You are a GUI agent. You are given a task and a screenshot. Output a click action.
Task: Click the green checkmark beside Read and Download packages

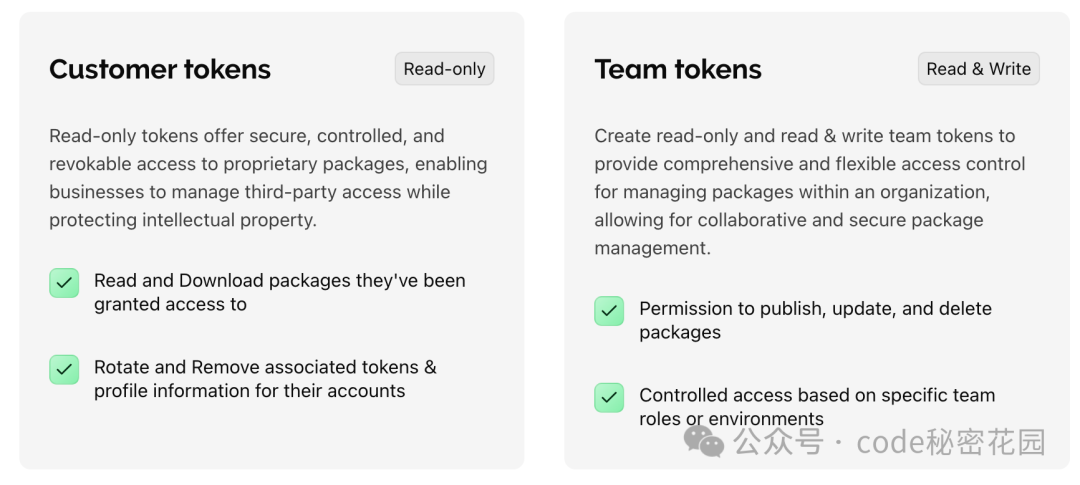tap(64, 283)
